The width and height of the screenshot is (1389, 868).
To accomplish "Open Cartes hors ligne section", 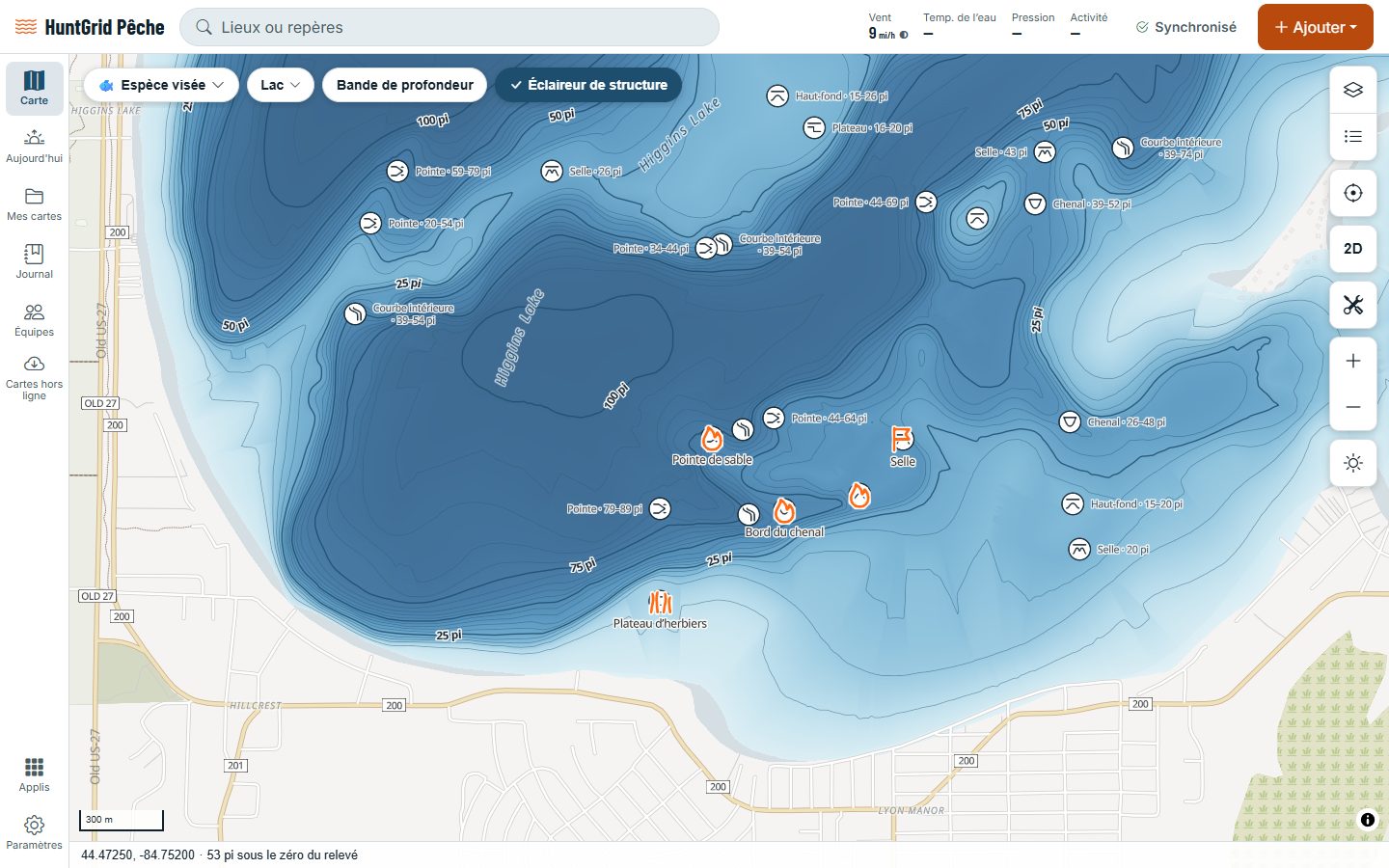I will click(35, 378).
